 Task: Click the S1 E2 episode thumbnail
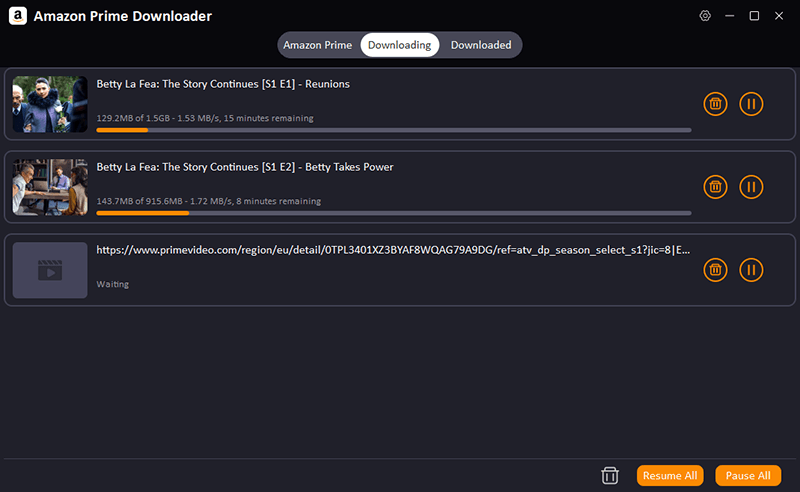point(50,187)
